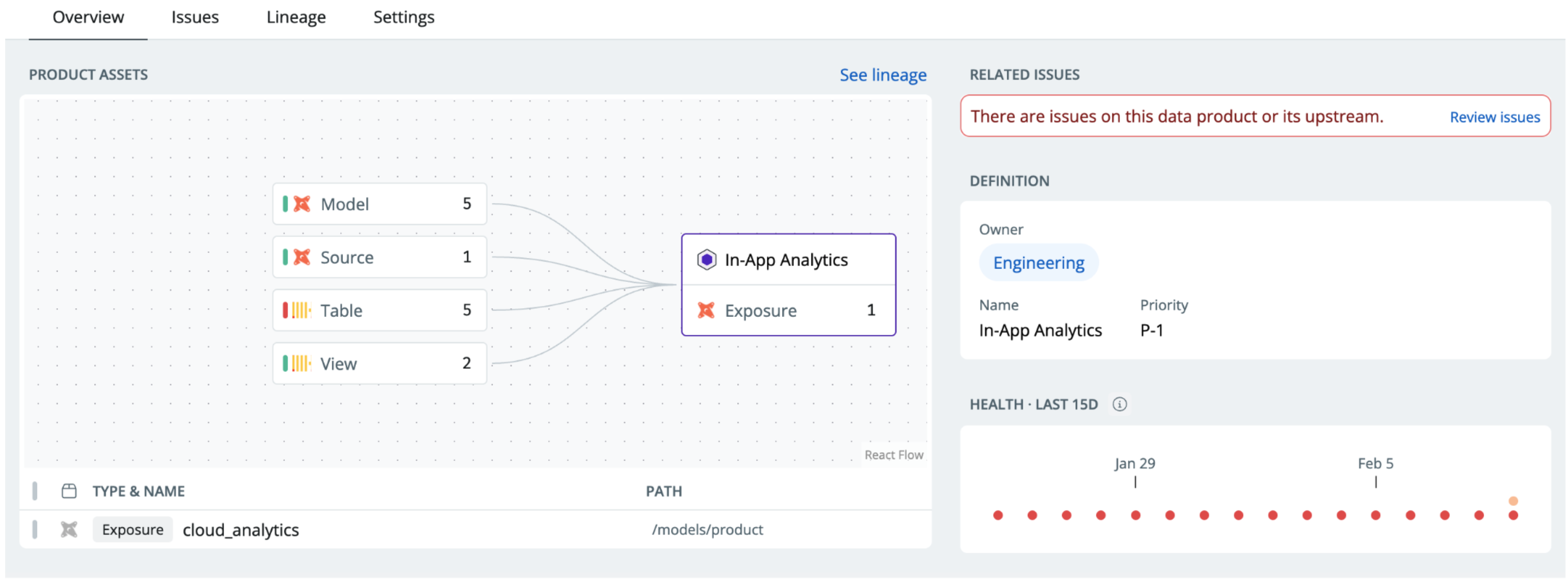Click the Review issues link
Image resolution: width=1568 pixels, height=579 pixels.
point(1494,117)
